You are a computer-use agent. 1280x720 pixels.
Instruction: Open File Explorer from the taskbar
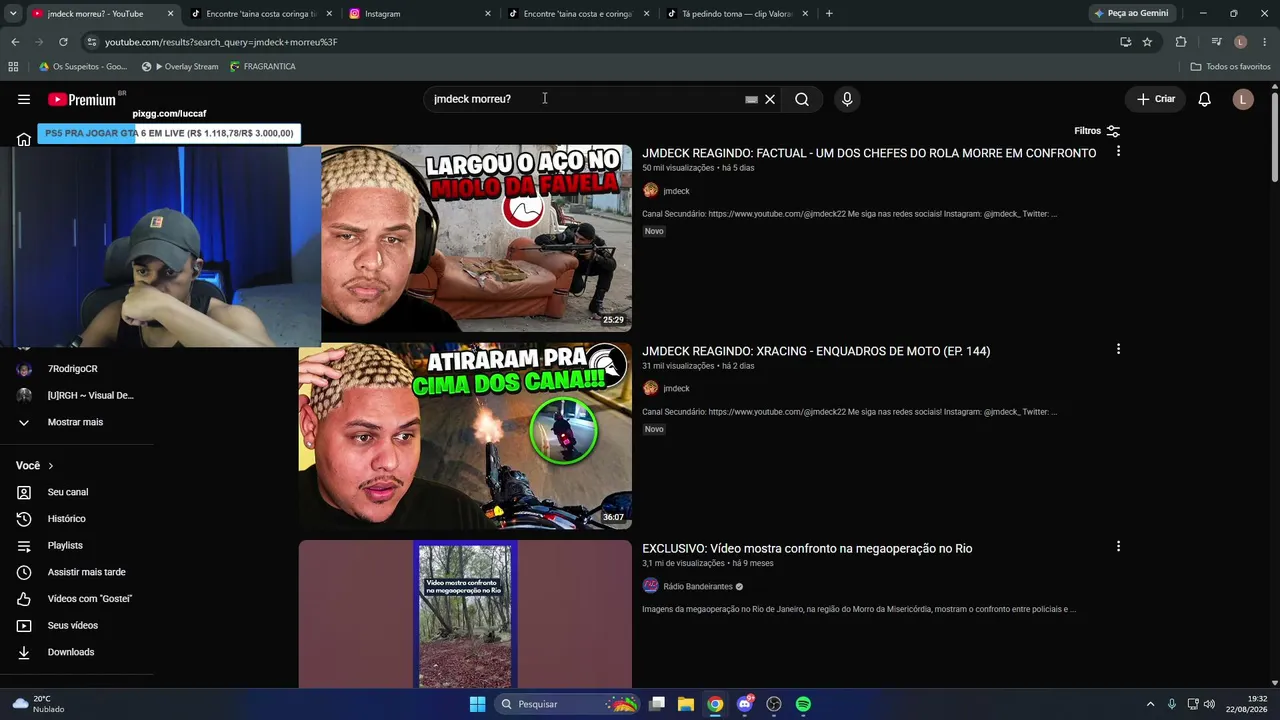pos(686,704)
